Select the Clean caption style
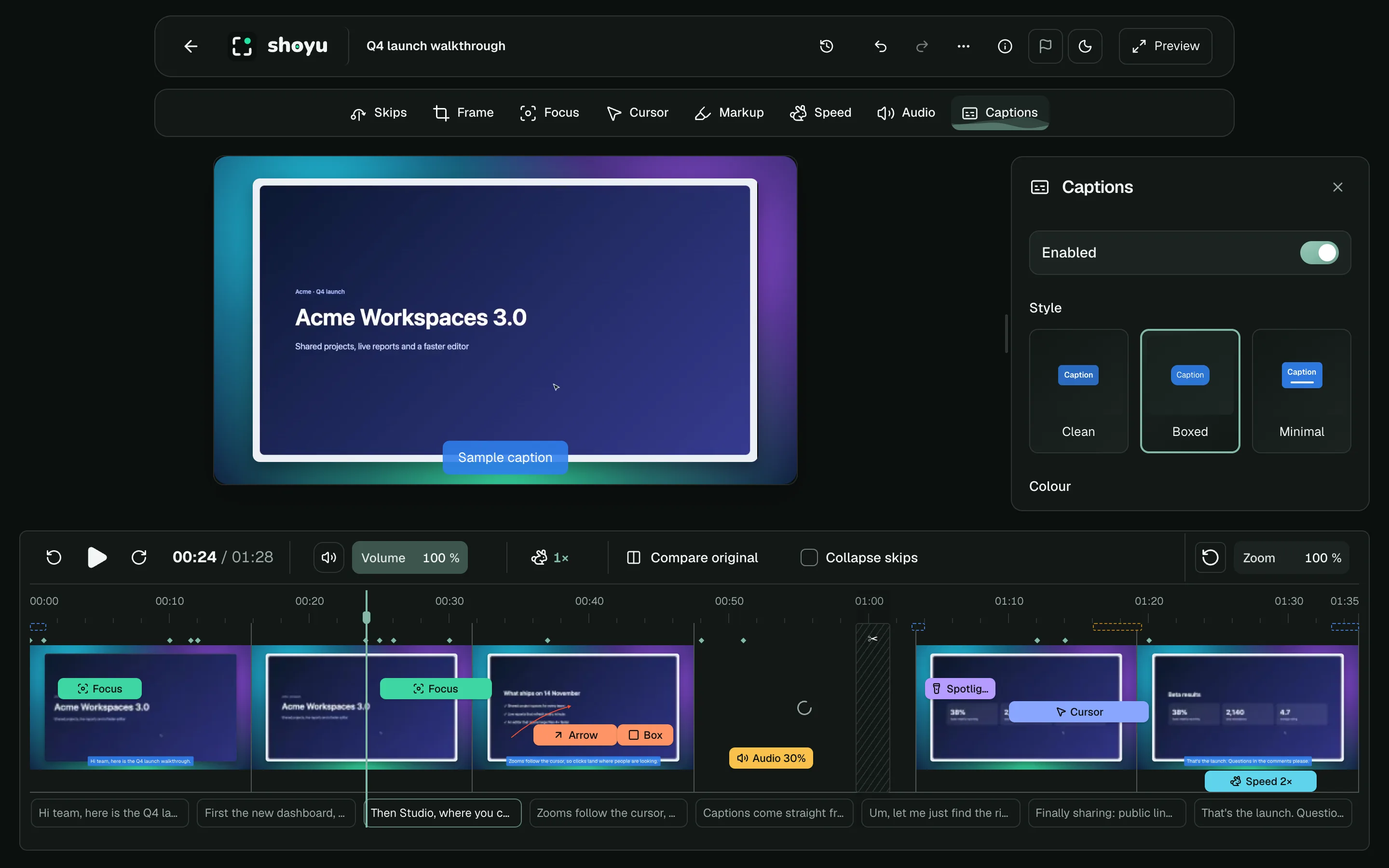1389x868 pixels. 1078,391
